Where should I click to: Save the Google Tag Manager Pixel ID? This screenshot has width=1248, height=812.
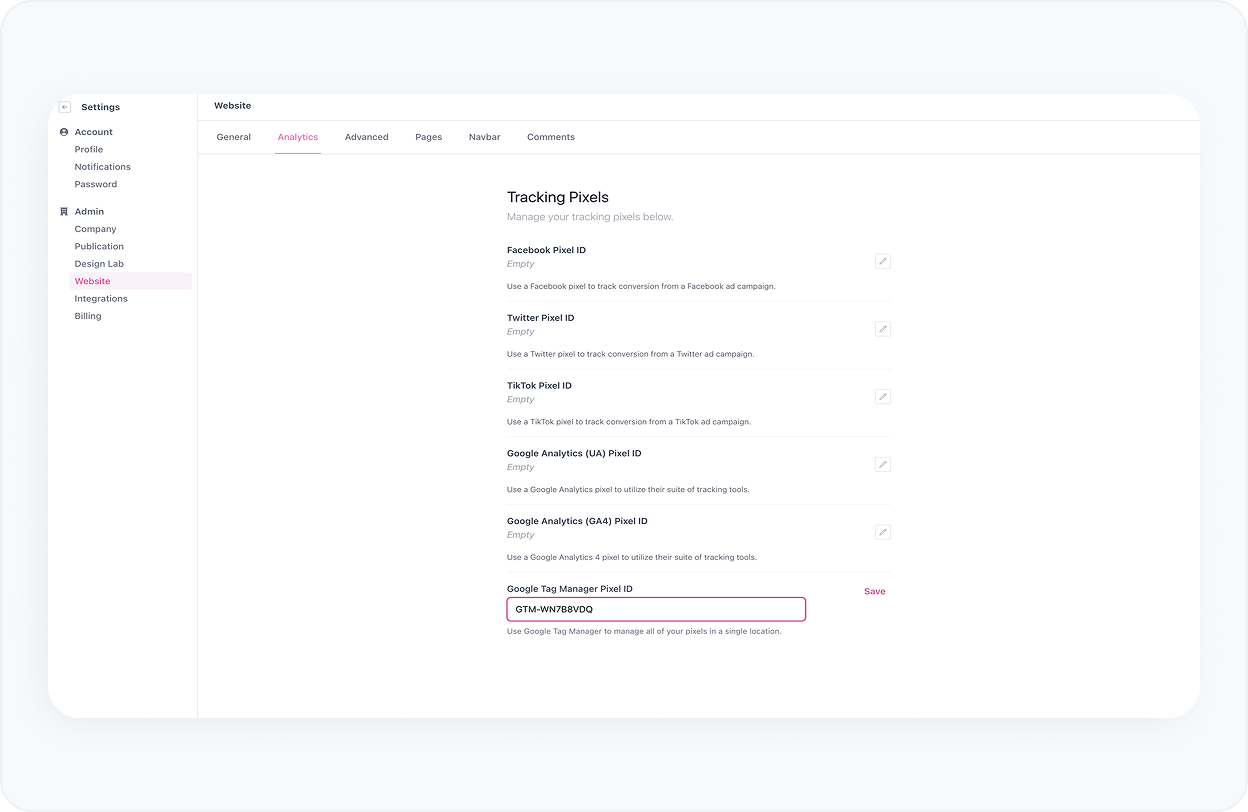pos(874,591)
